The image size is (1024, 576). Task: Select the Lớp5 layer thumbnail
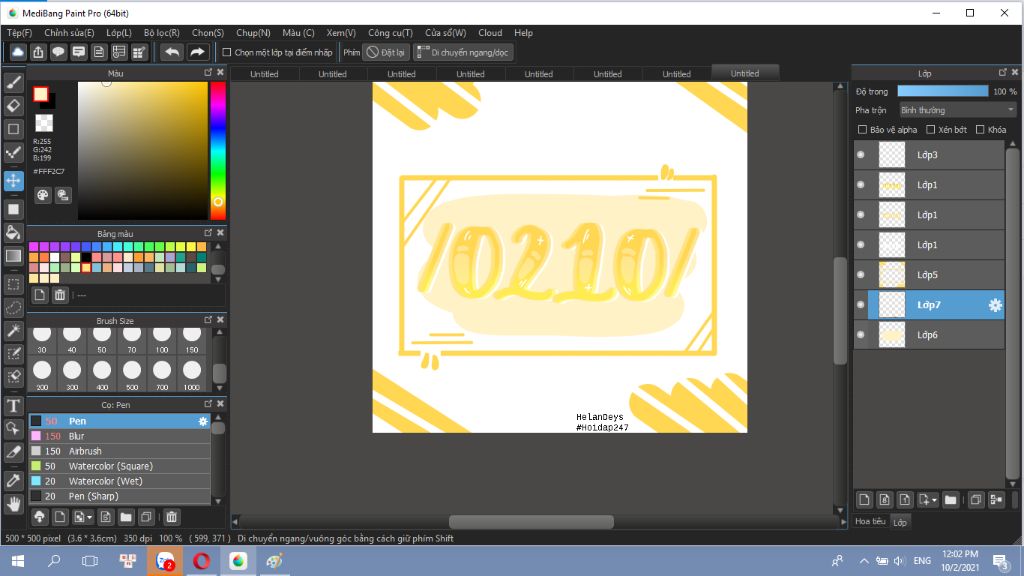coord(891,275)
